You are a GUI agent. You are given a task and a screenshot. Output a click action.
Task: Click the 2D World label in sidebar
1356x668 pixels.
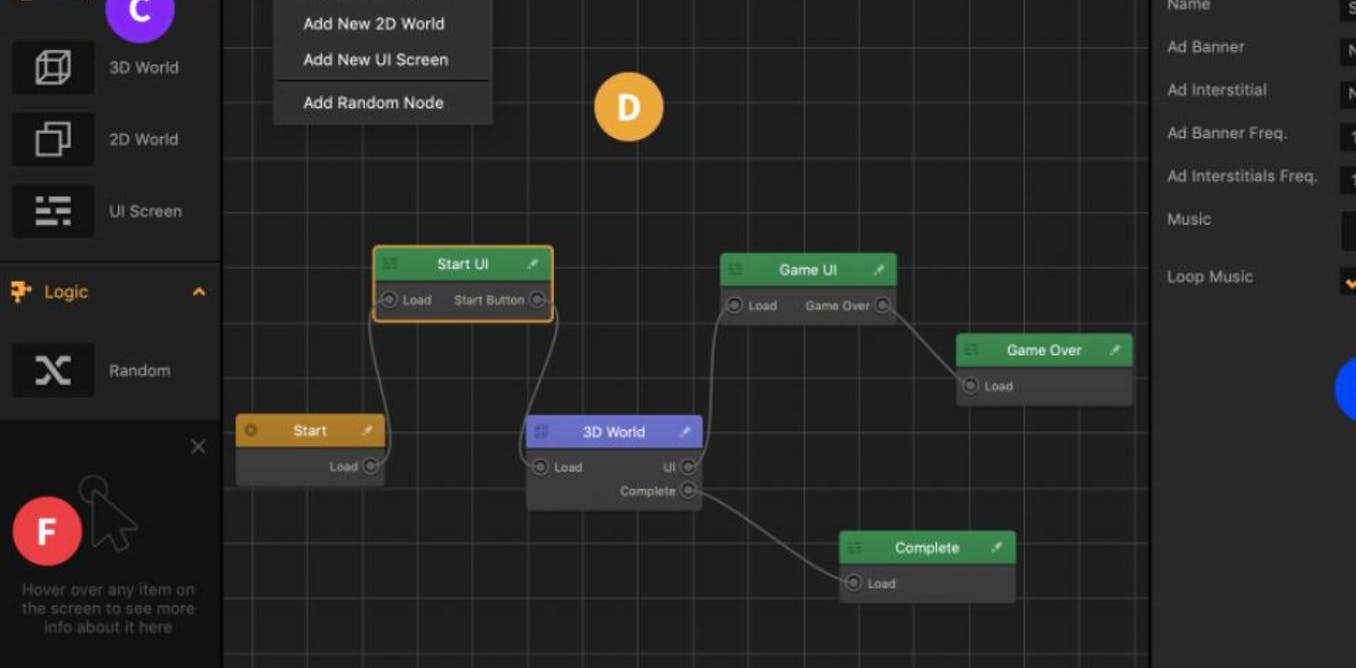(x=144, y=139)
